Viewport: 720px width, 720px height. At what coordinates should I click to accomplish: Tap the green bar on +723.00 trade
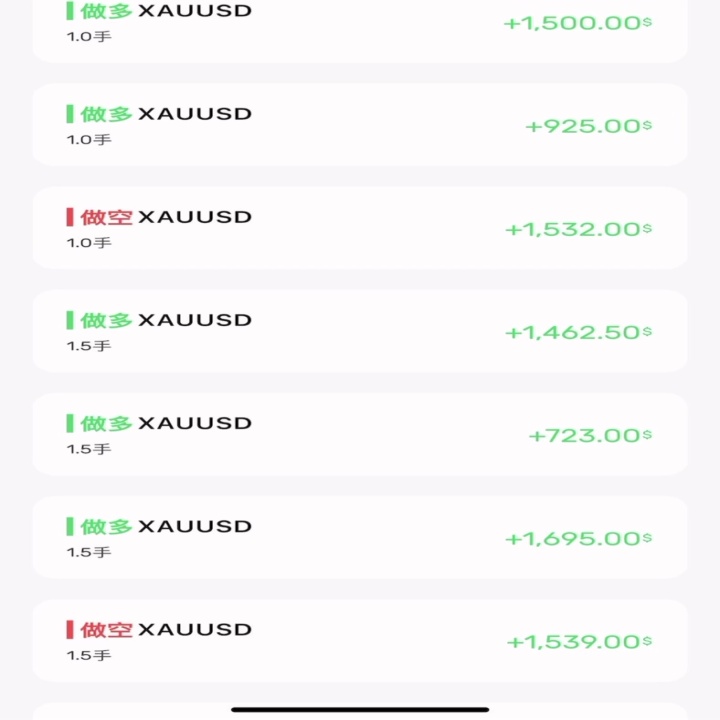pos(70,423)
